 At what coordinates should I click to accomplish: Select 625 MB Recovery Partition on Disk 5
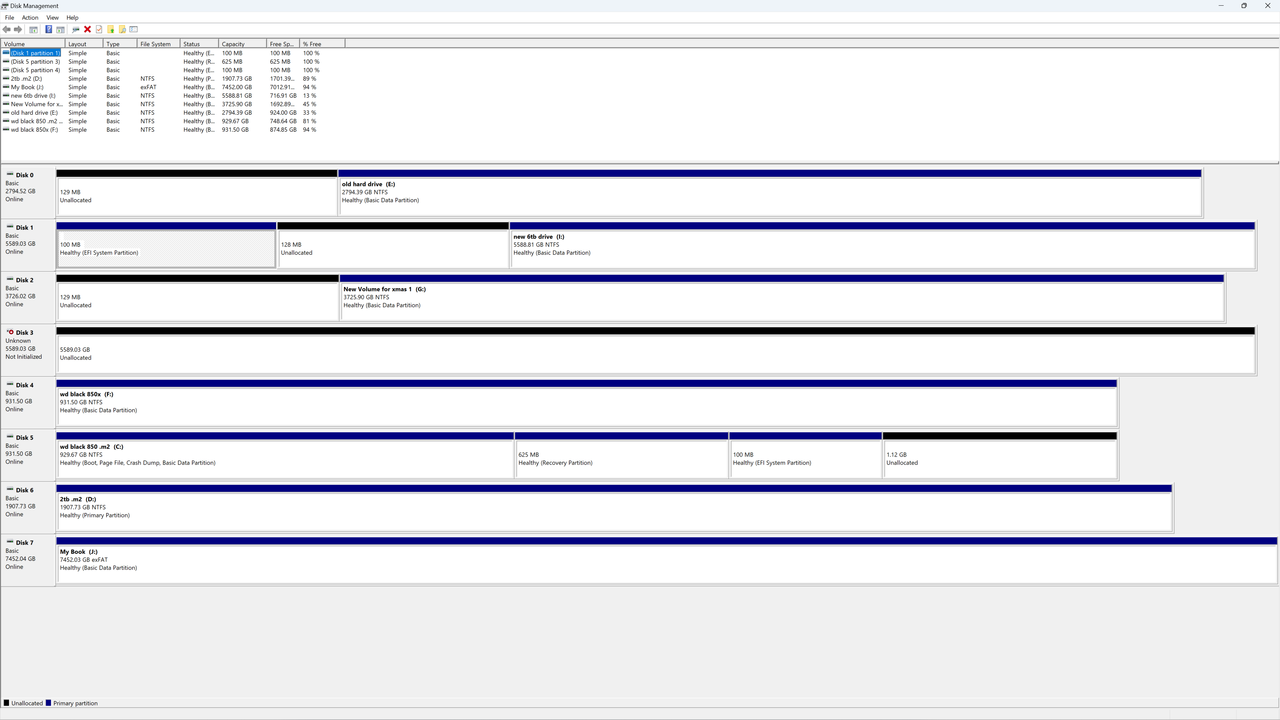[x=622, y=455]
